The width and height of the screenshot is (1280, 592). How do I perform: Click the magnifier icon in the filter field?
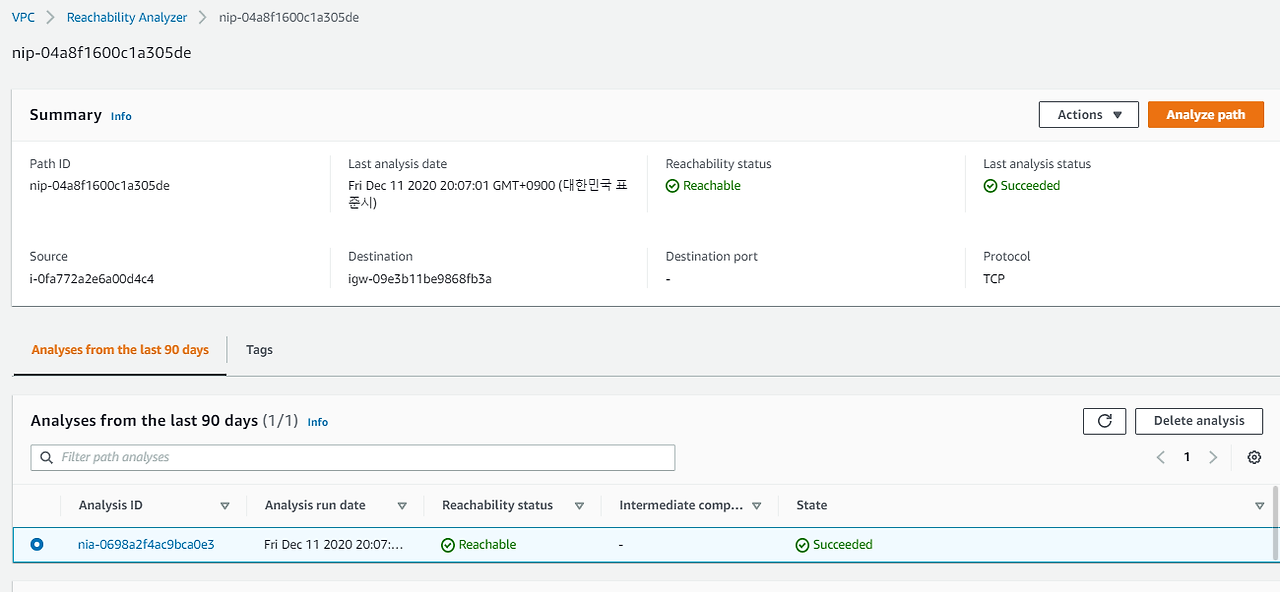[46, 457]
